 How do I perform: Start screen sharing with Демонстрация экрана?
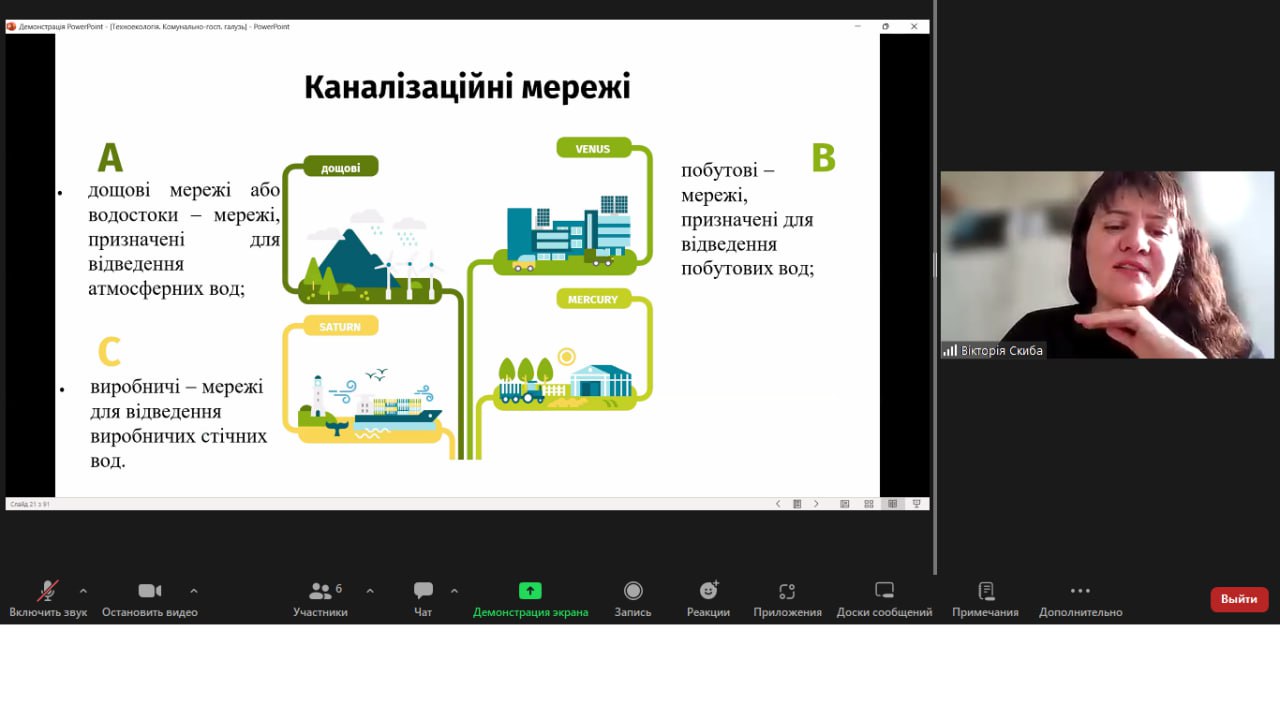[530, 599]
